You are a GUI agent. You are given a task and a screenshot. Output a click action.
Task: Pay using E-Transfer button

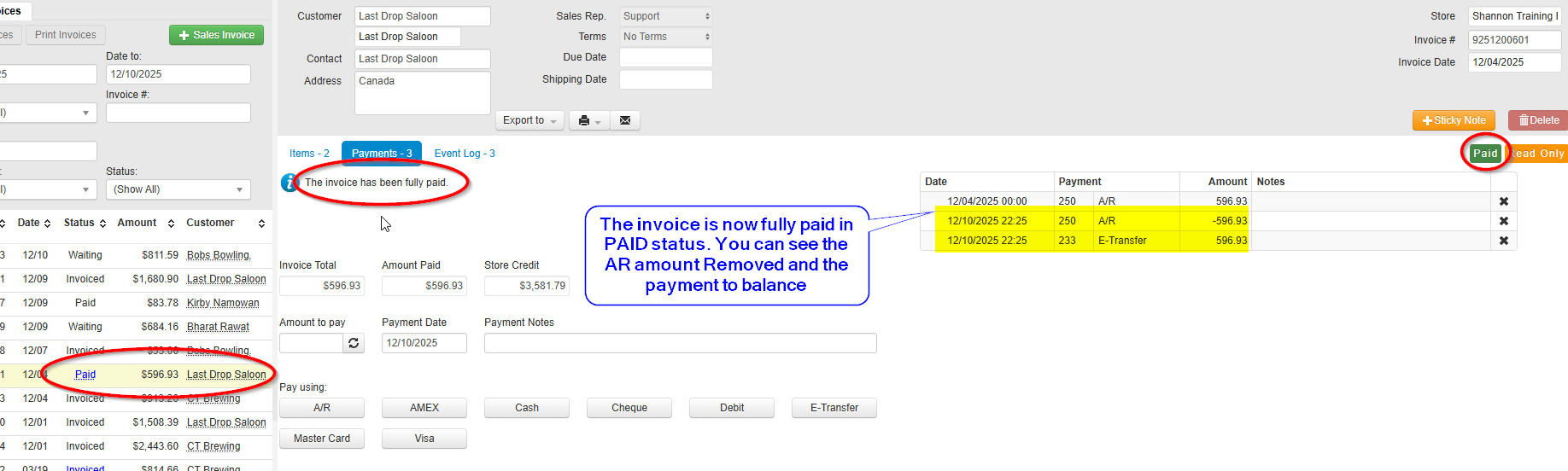point(834,408)
